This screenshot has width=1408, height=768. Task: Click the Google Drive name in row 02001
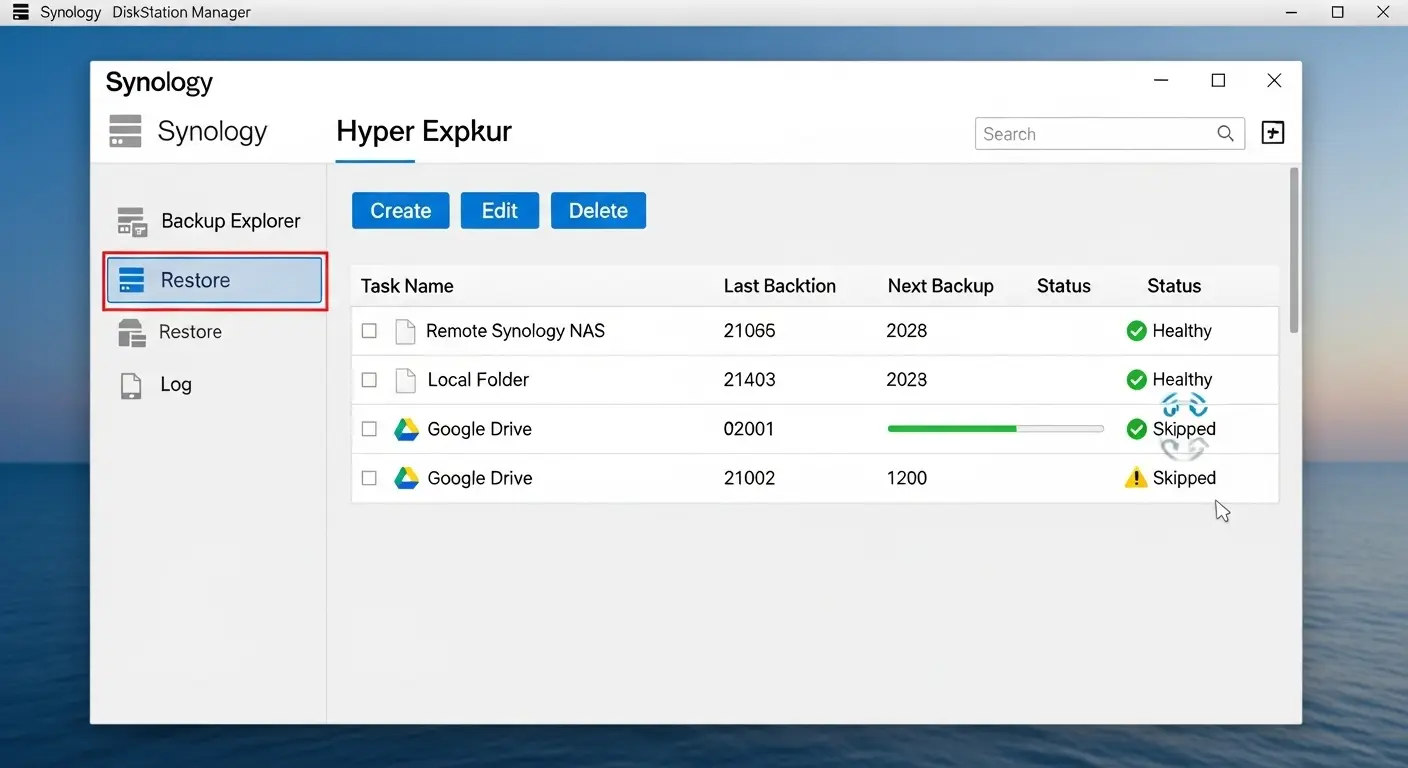tap(480, 429)
